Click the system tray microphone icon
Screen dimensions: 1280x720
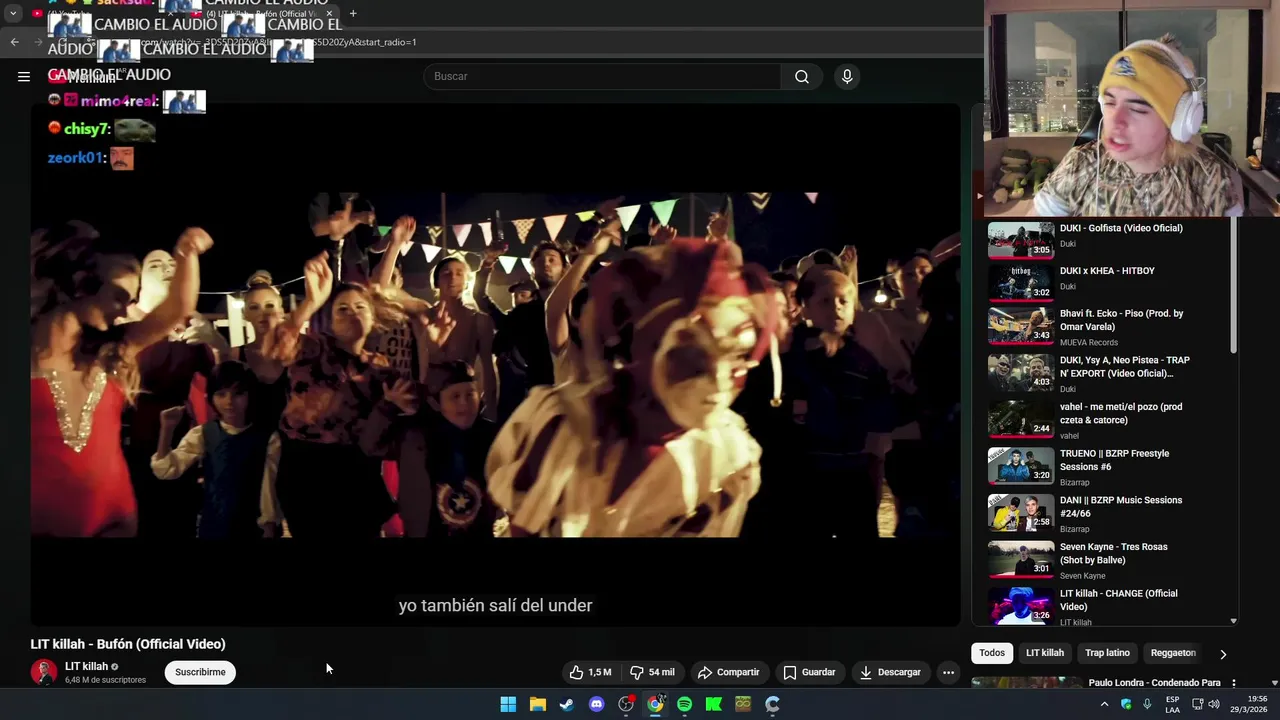(1147, 704)
